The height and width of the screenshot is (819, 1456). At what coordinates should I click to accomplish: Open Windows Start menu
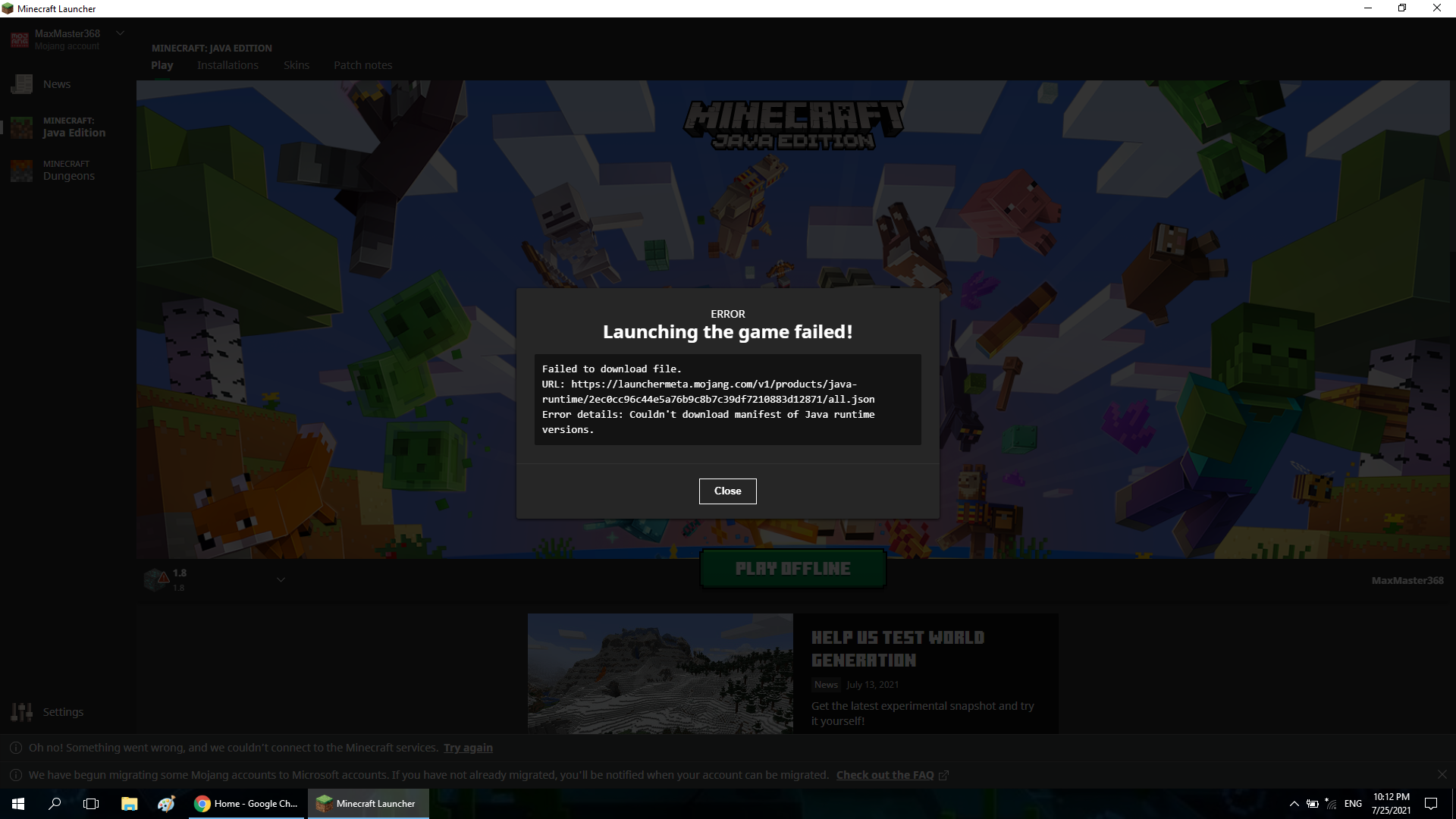tap(18, 804)
